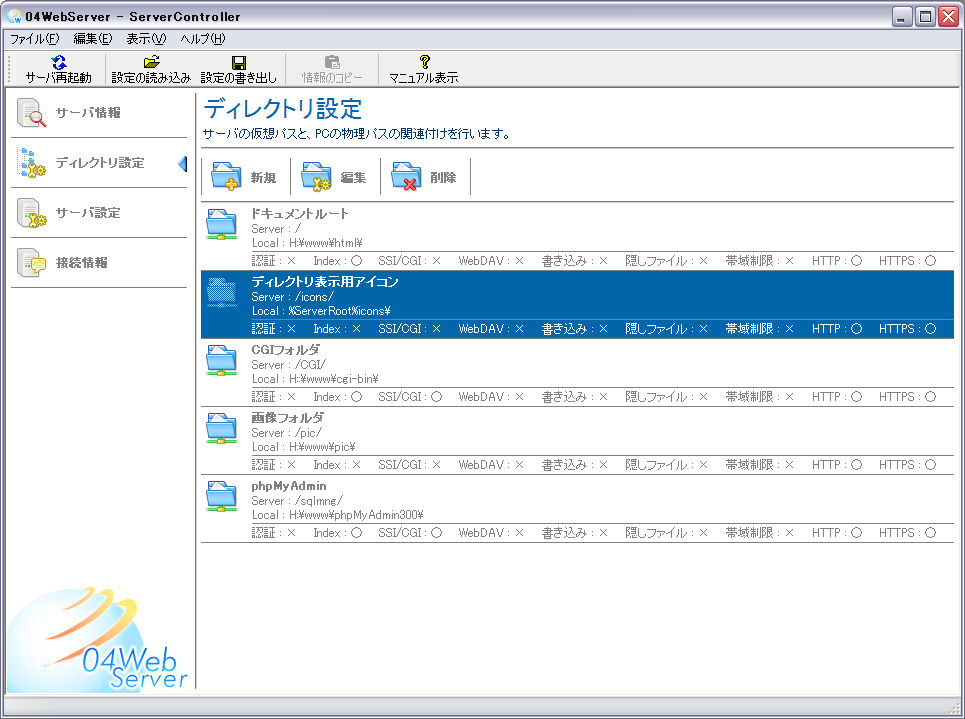Click the サーバ設定 sidebar icon
Viewport: 965px width, 719px height.
coord(31,212)
